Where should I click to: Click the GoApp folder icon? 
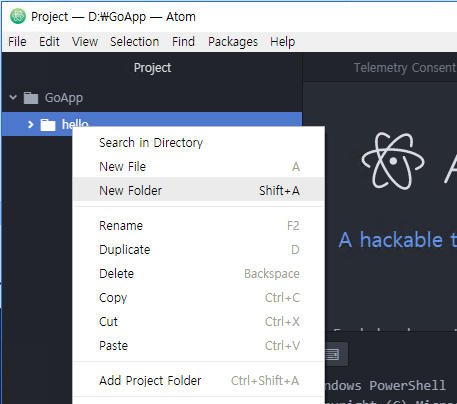tap(31, 98)
